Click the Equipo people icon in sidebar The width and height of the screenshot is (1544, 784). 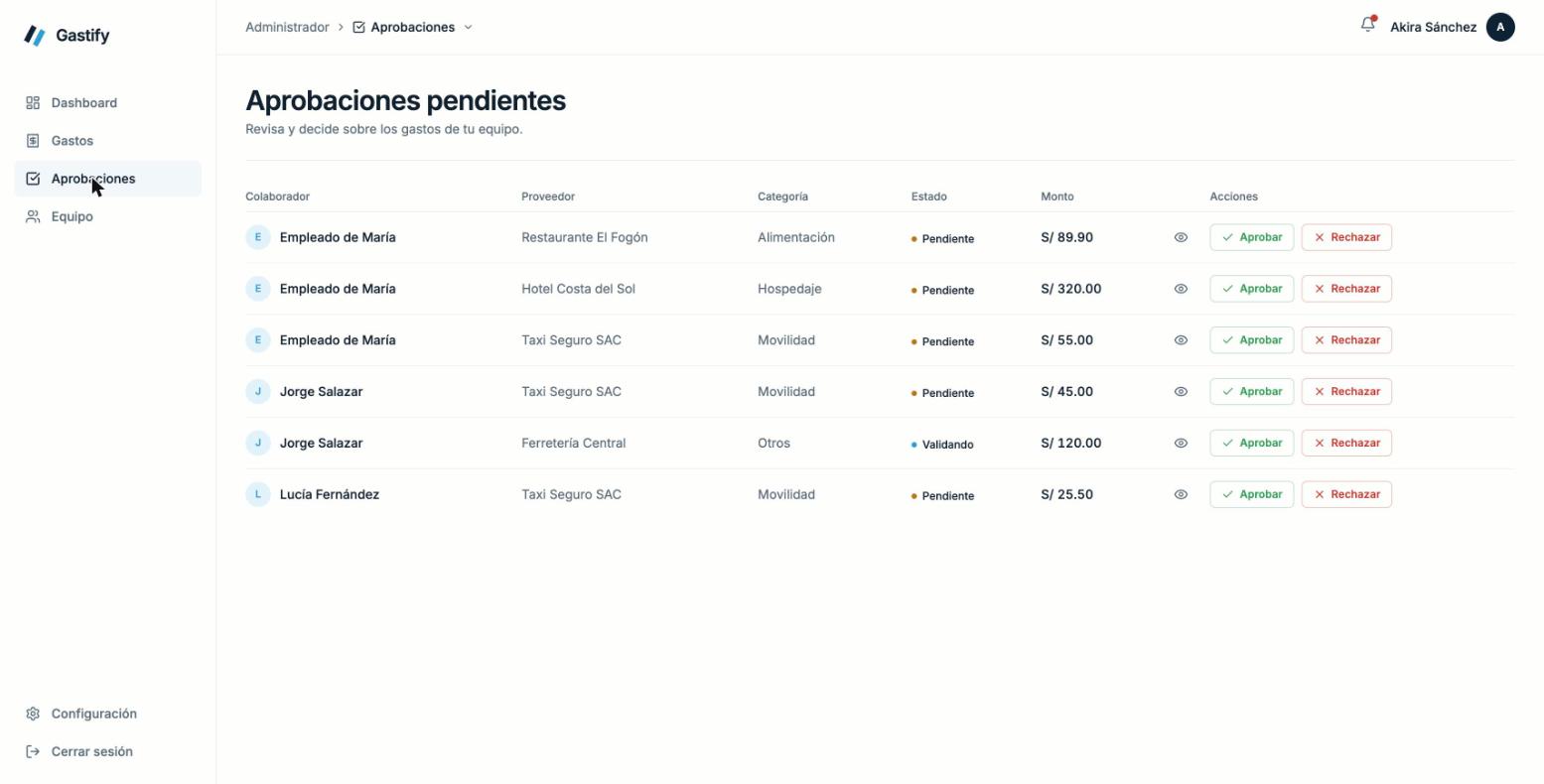[33, 216]
